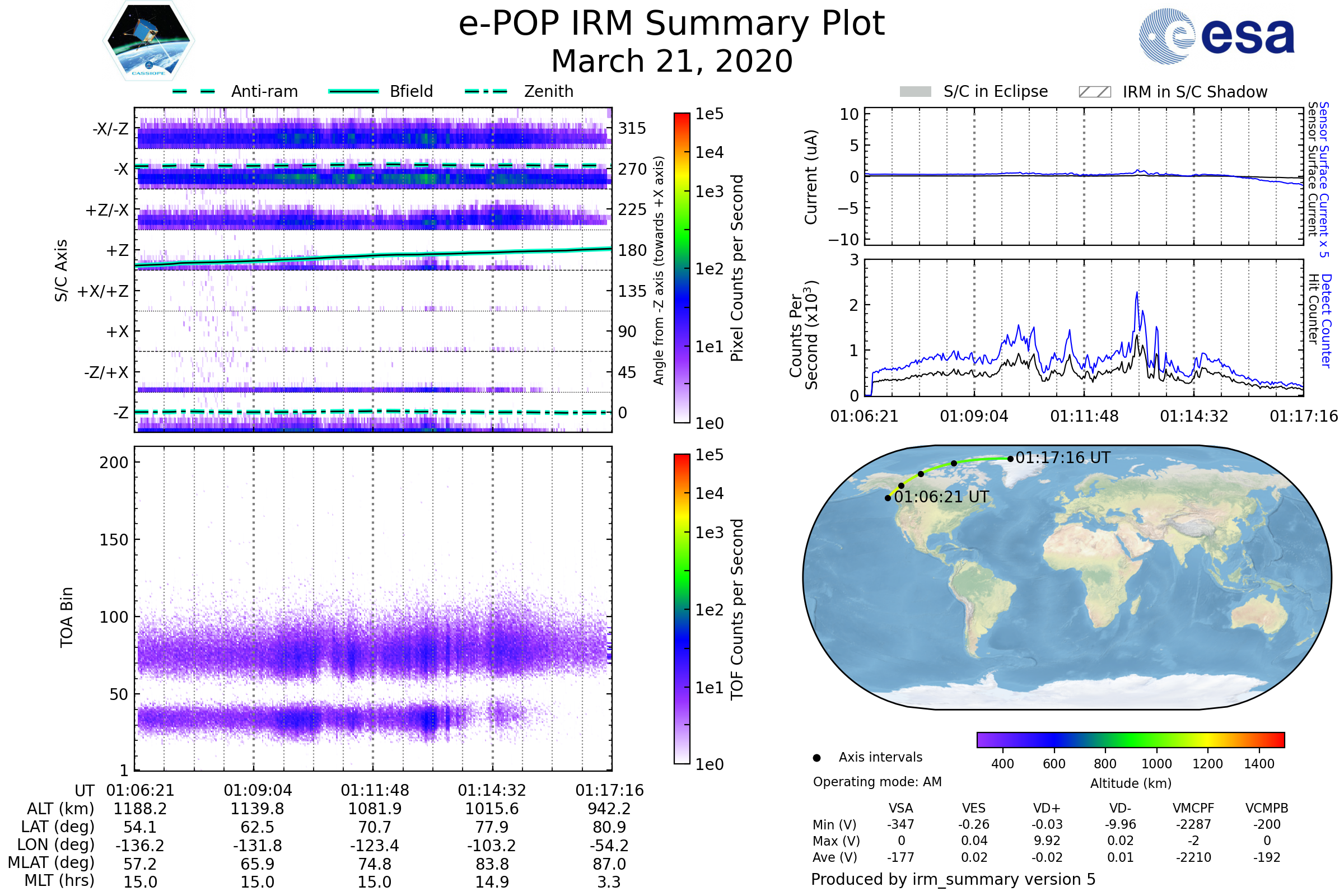The height and width of the screenshot is (896, 1344).
Task: Click the Pixel Counts per Second colorbar
Action: (682, 268)
